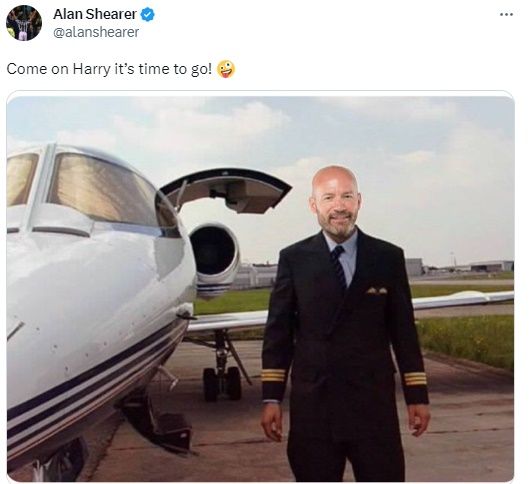Click the zany face emoji
Screen dimensions: 529x484
click(x=226, y=69)
